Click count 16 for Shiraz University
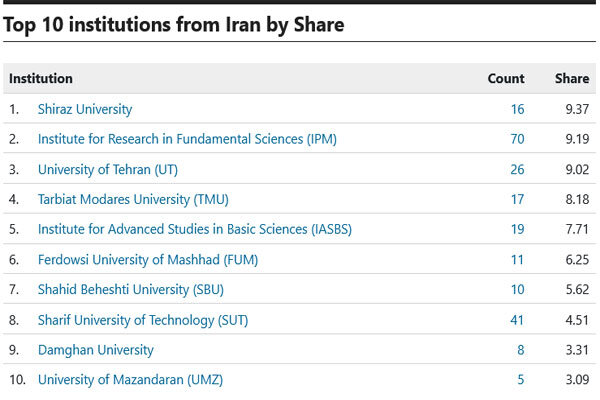 click(x=517, y=109)
